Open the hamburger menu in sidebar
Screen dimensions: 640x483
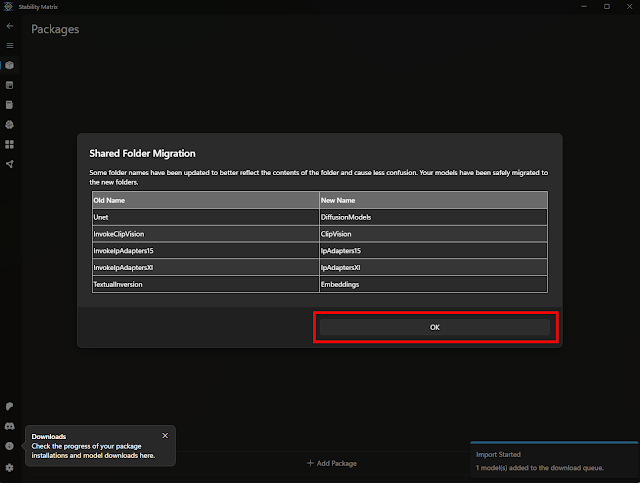tap(10, 46)
